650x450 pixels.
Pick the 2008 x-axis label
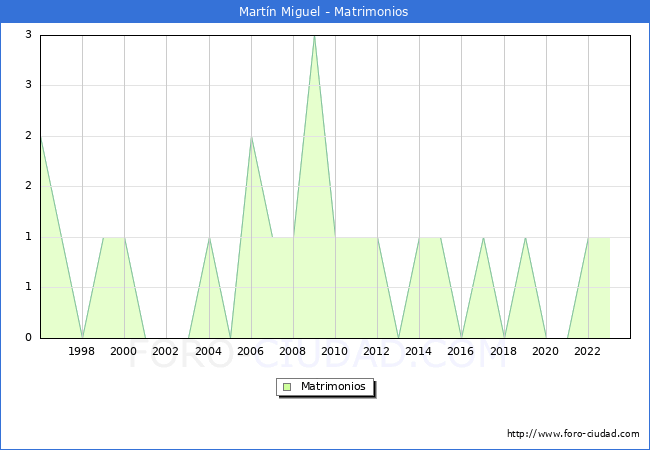click(293, 351)
